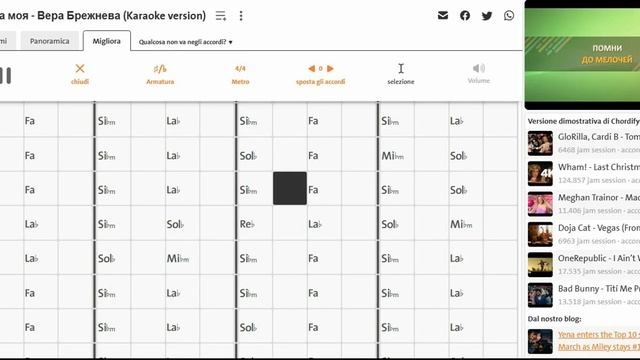
Task: Toggle the Volume speaker control
Action: click(479, 73)
